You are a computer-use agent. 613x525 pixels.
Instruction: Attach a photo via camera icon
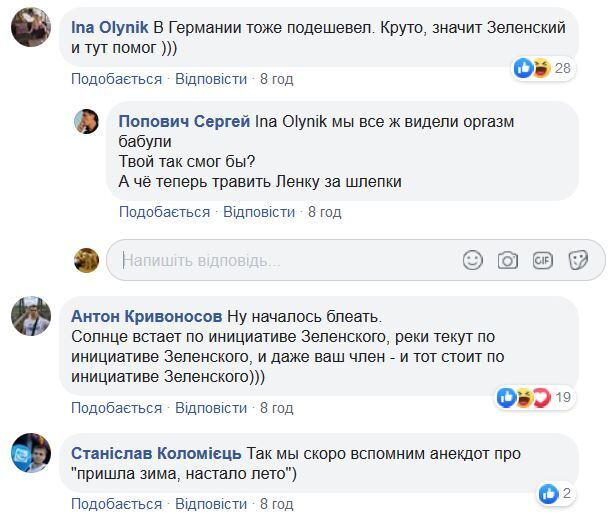(x=508, y=260)
